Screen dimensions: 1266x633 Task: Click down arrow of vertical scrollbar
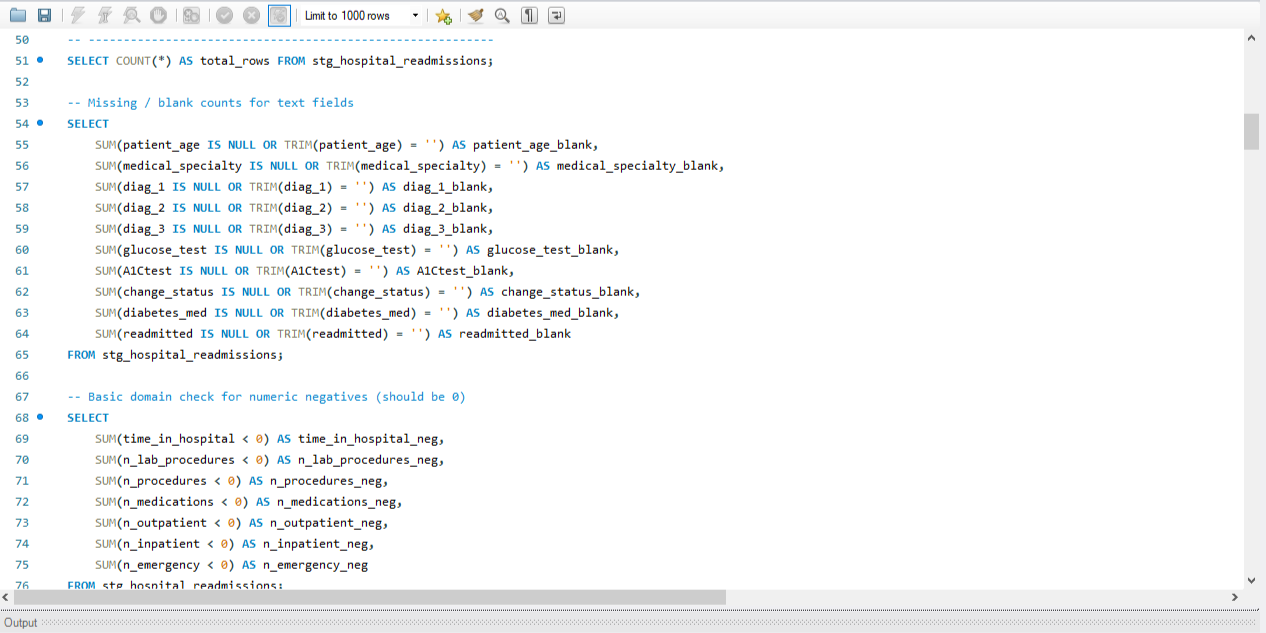(x=1251, y=580)
